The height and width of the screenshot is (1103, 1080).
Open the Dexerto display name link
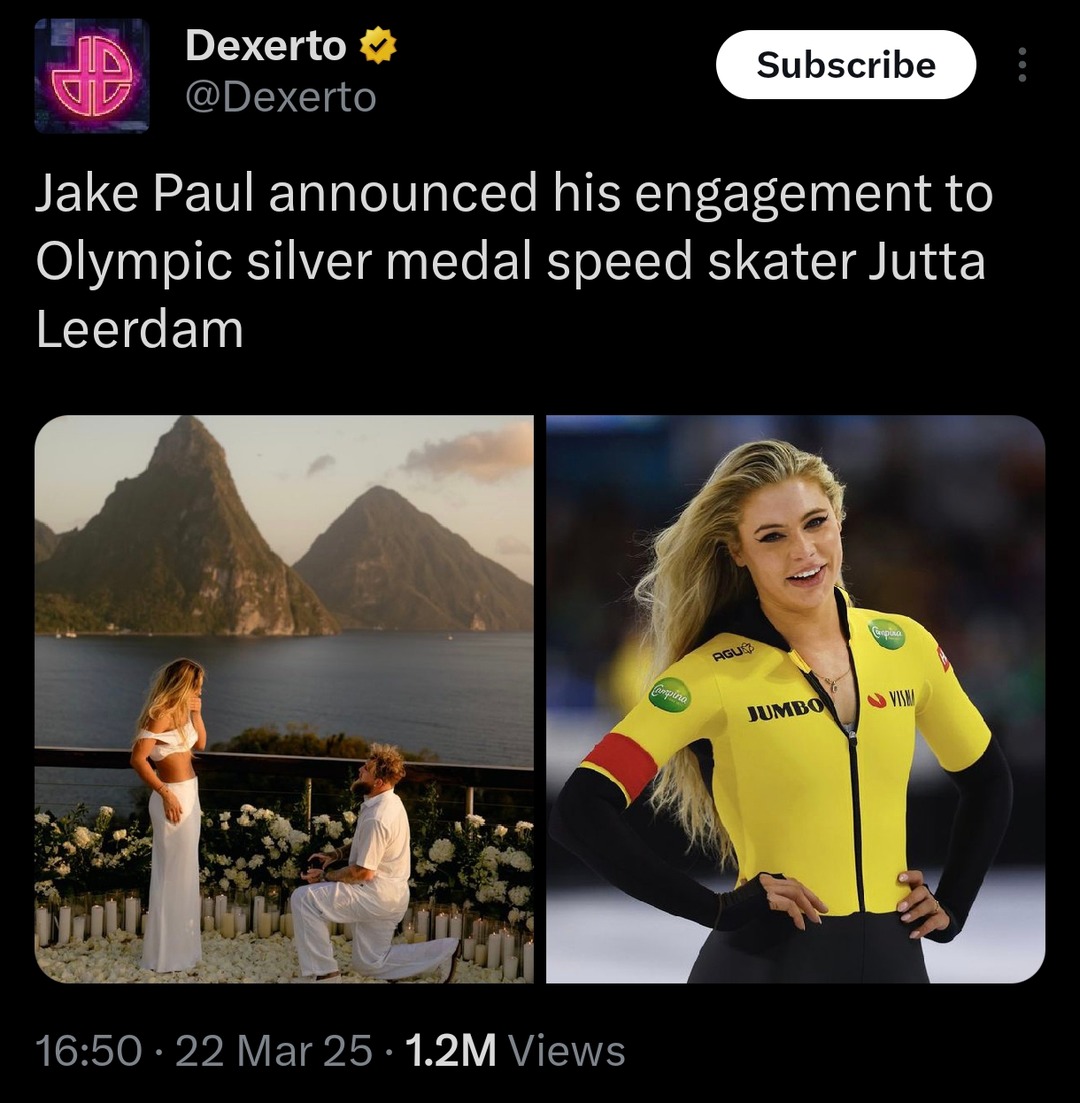[266, 46]
